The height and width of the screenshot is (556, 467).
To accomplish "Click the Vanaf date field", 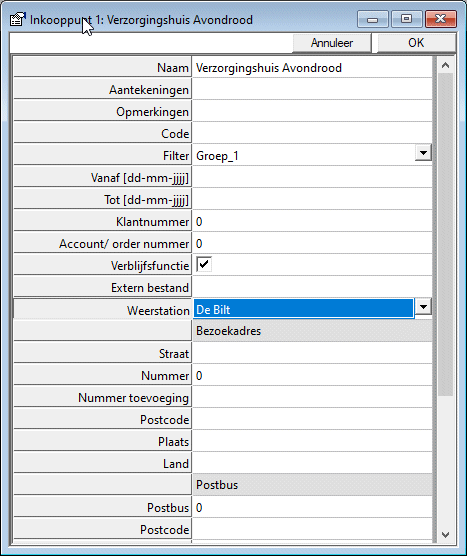I will [x=312, y=177].
